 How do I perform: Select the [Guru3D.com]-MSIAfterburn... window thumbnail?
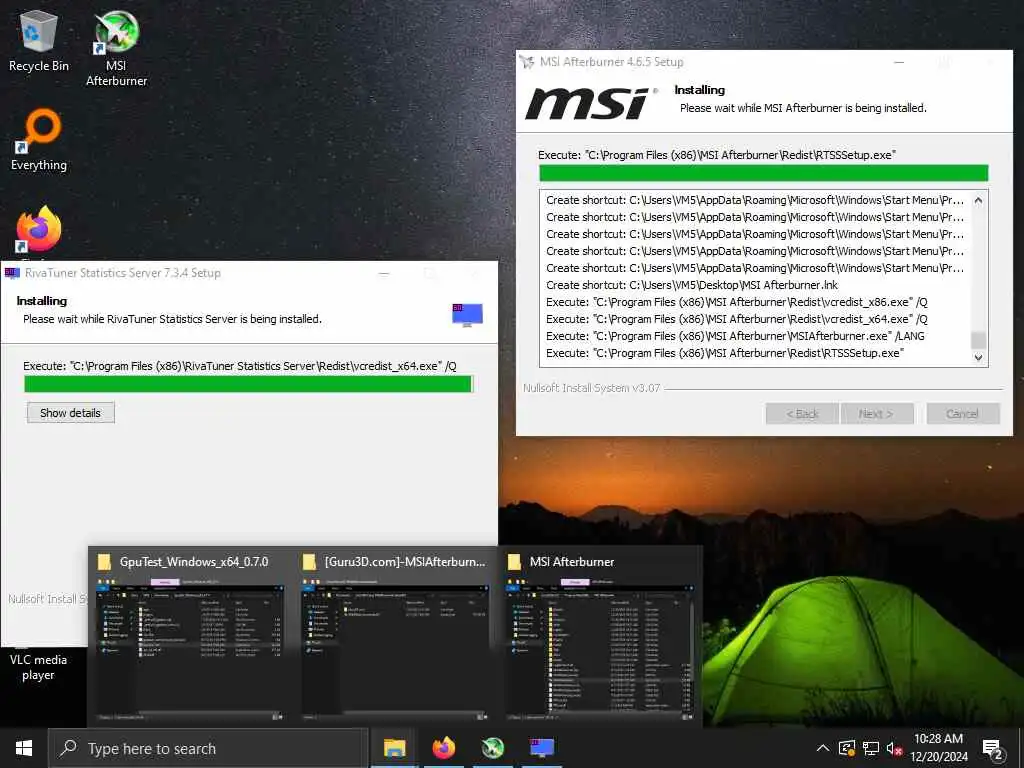[x=396, y=637]
